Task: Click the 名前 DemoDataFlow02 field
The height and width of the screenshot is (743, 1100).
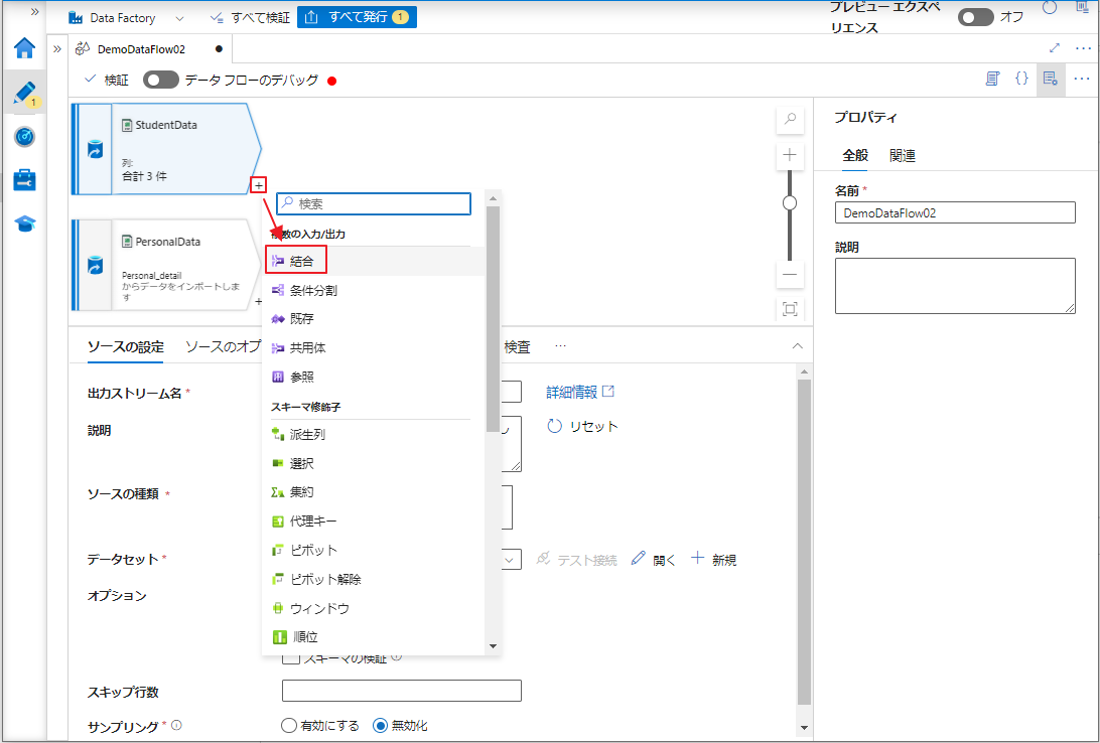Action: tap(955, 213)
